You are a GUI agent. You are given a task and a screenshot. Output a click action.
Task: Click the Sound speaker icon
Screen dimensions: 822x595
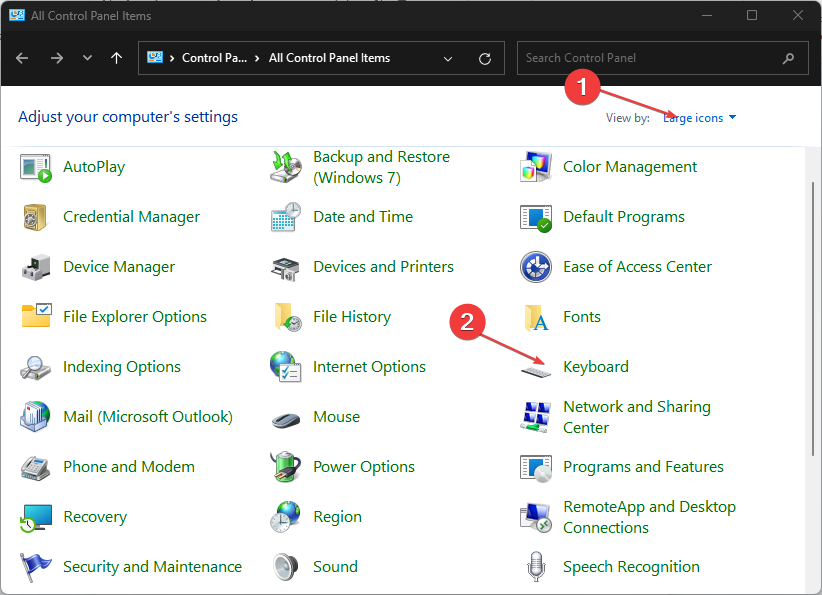286,567
